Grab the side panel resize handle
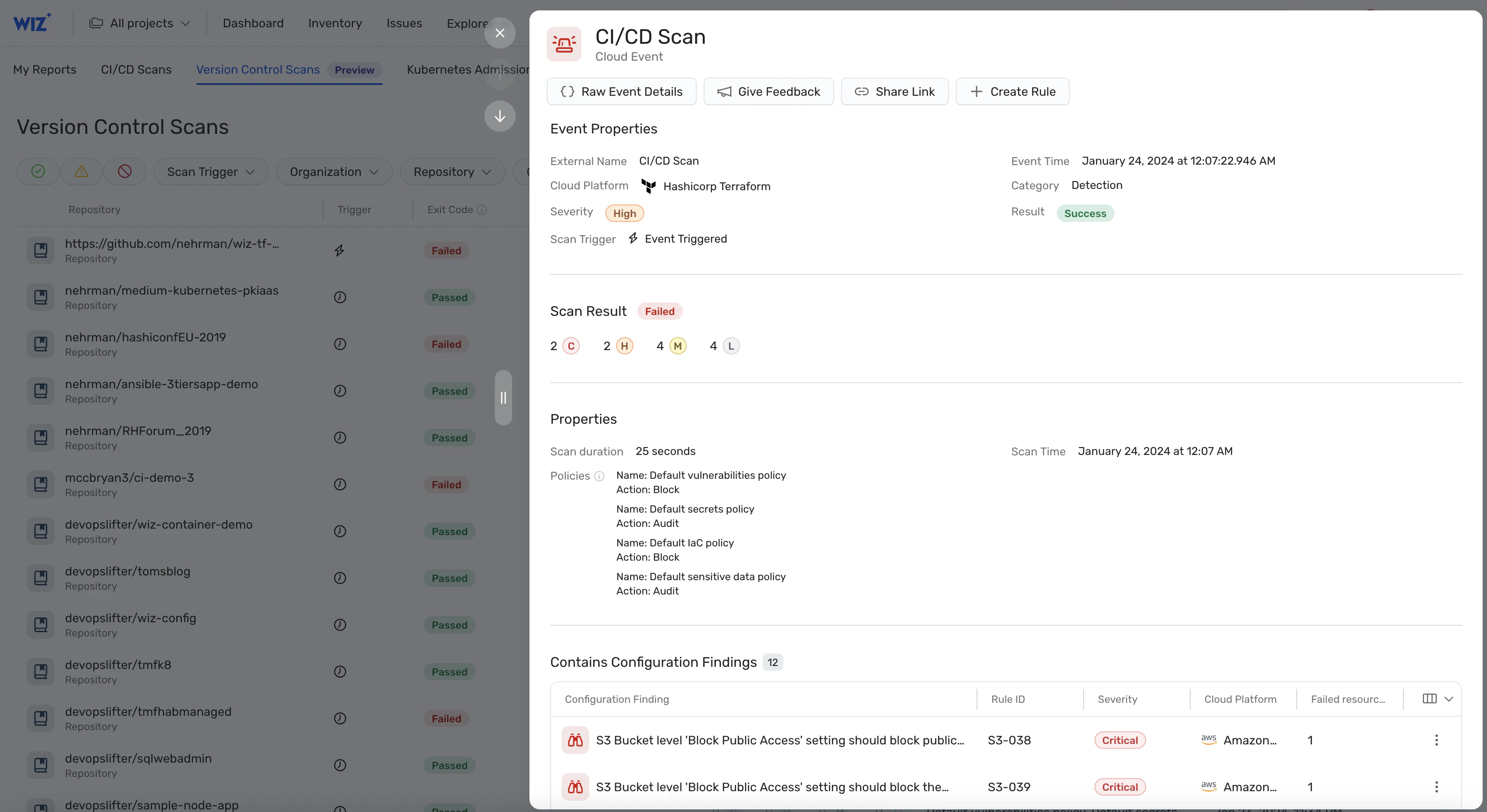 click(503, 398)
